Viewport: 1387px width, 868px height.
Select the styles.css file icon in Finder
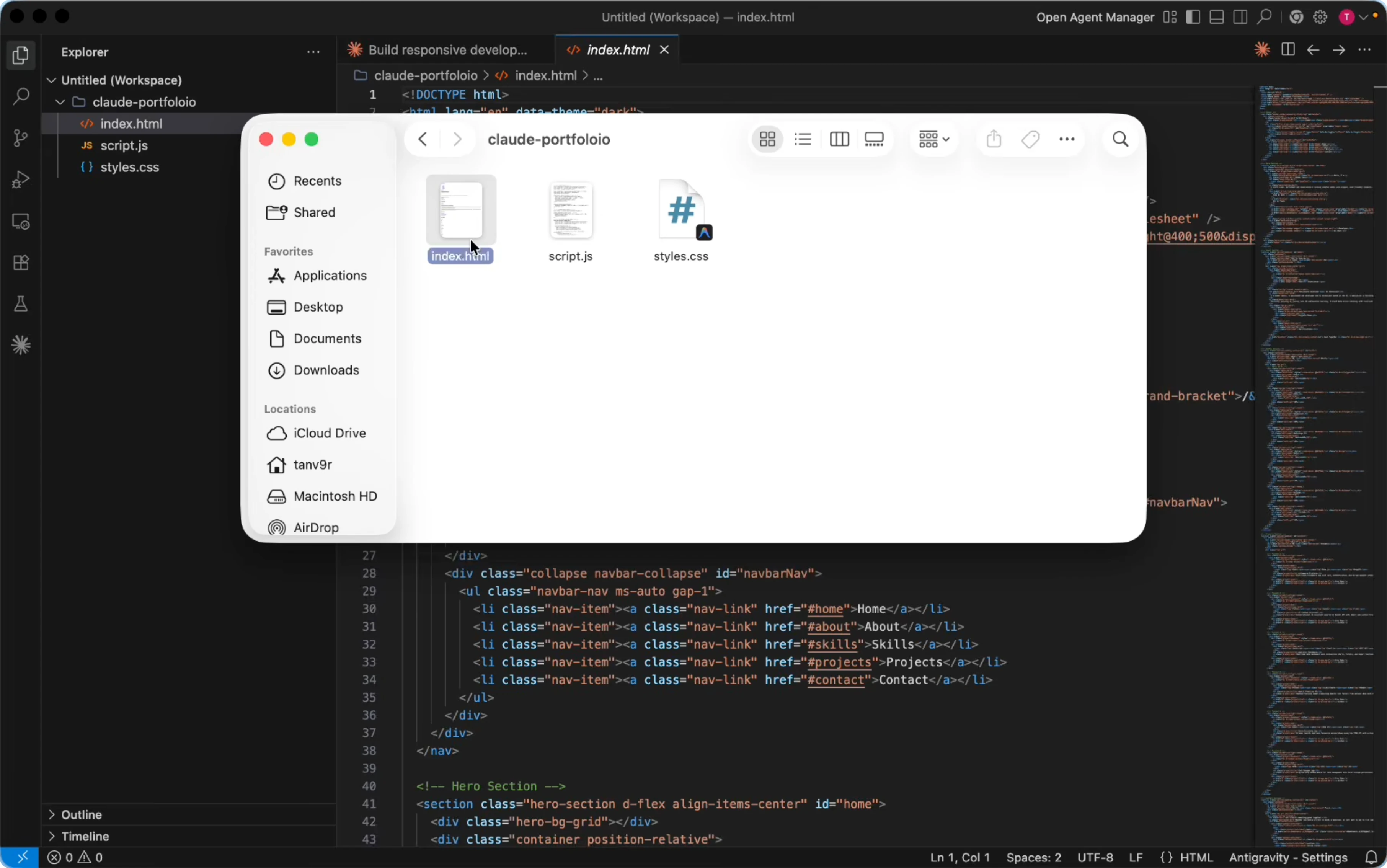click(x=682, y=210)
